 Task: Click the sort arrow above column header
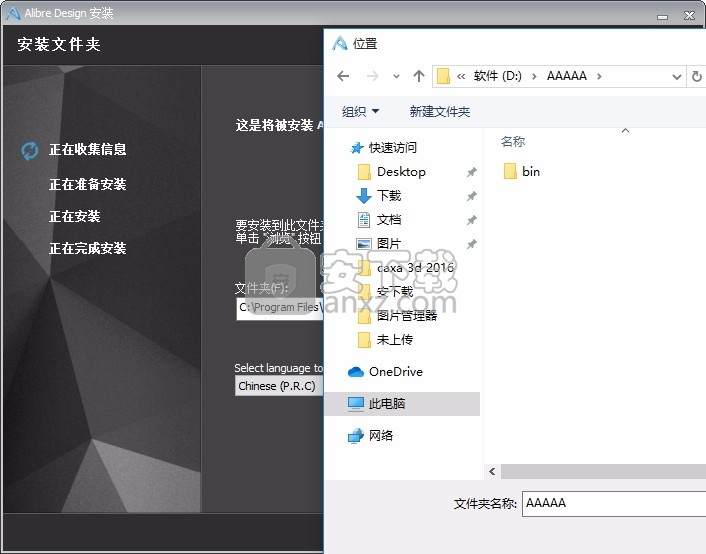[x=625, y=131]
